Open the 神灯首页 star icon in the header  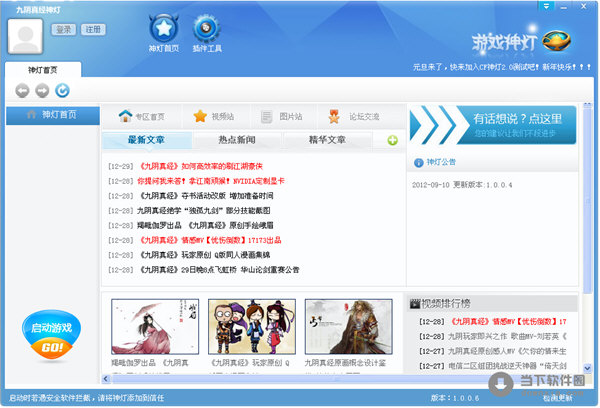(163, 28)
